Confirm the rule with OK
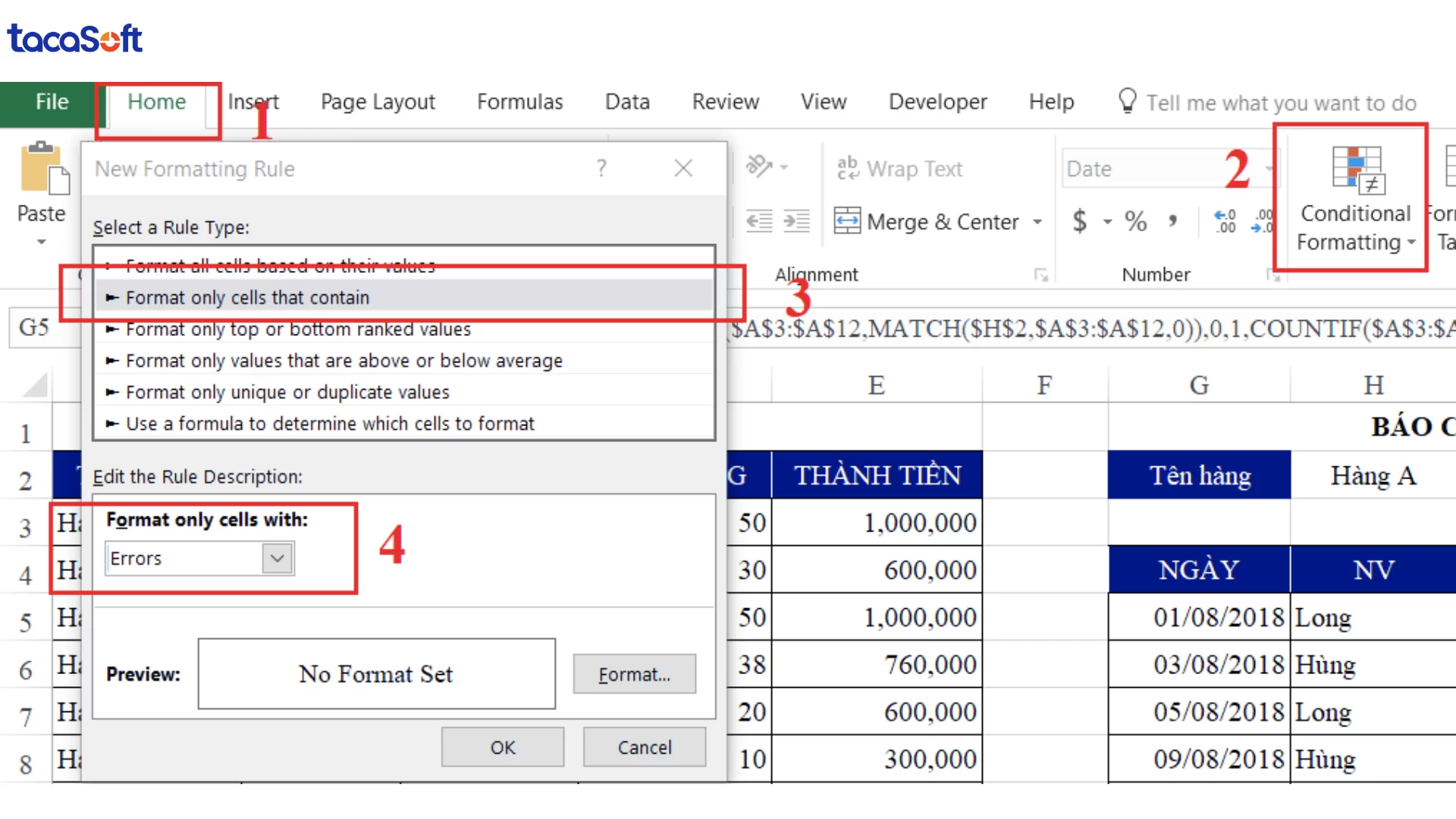 tap(502, 747)
